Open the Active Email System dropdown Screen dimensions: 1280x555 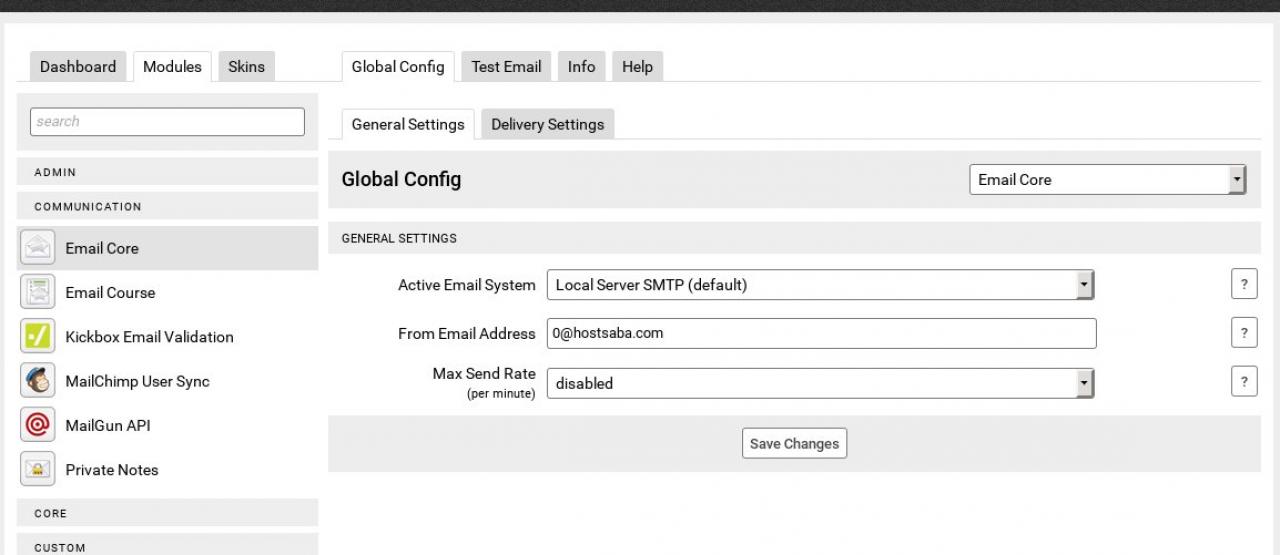(820, 285)
